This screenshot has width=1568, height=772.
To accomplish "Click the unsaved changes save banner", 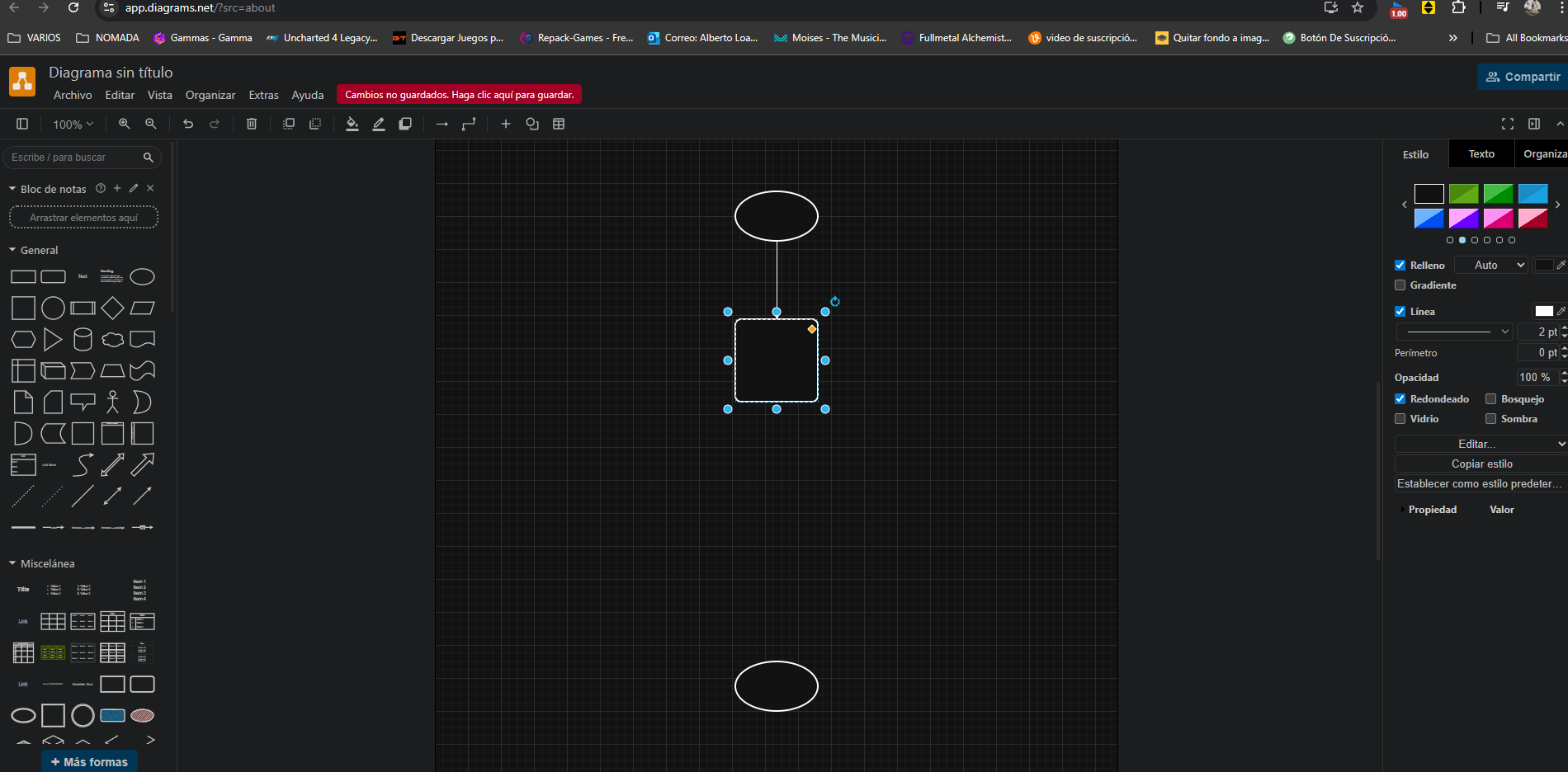I will click(x=460, y=95).
